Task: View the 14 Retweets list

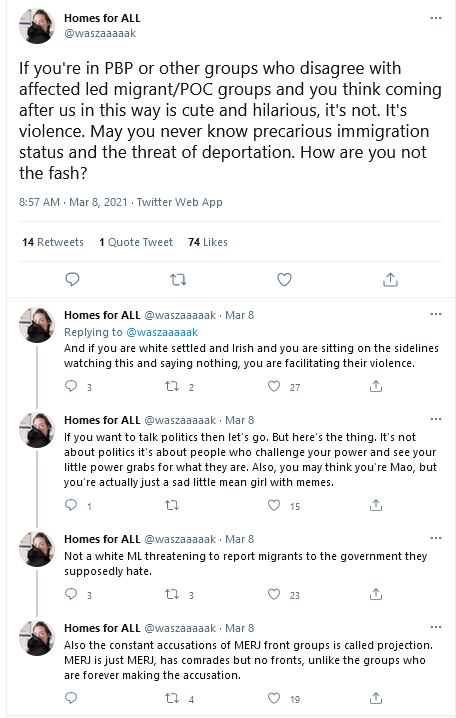Action: pyautogui.click(x=53, y=242)
